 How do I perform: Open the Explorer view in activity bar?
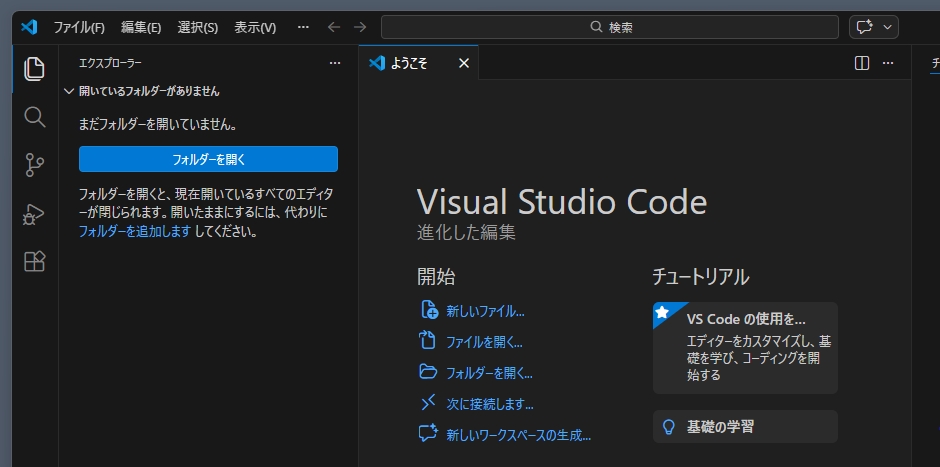[x=35, y=68]
